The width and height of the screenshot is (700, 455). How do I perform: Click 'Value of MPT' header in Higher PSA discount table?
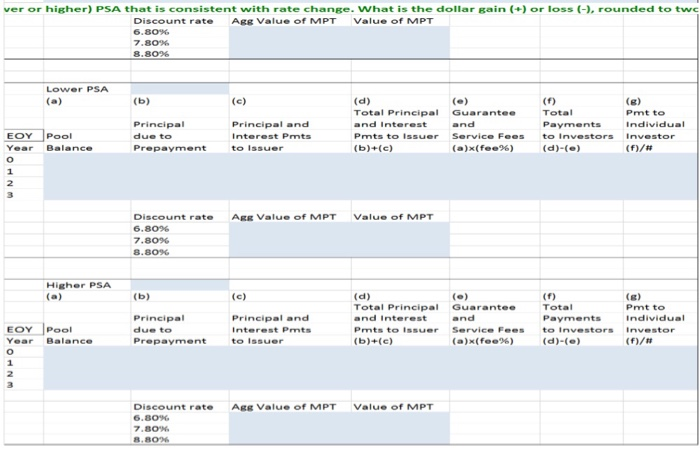point(393,407)
